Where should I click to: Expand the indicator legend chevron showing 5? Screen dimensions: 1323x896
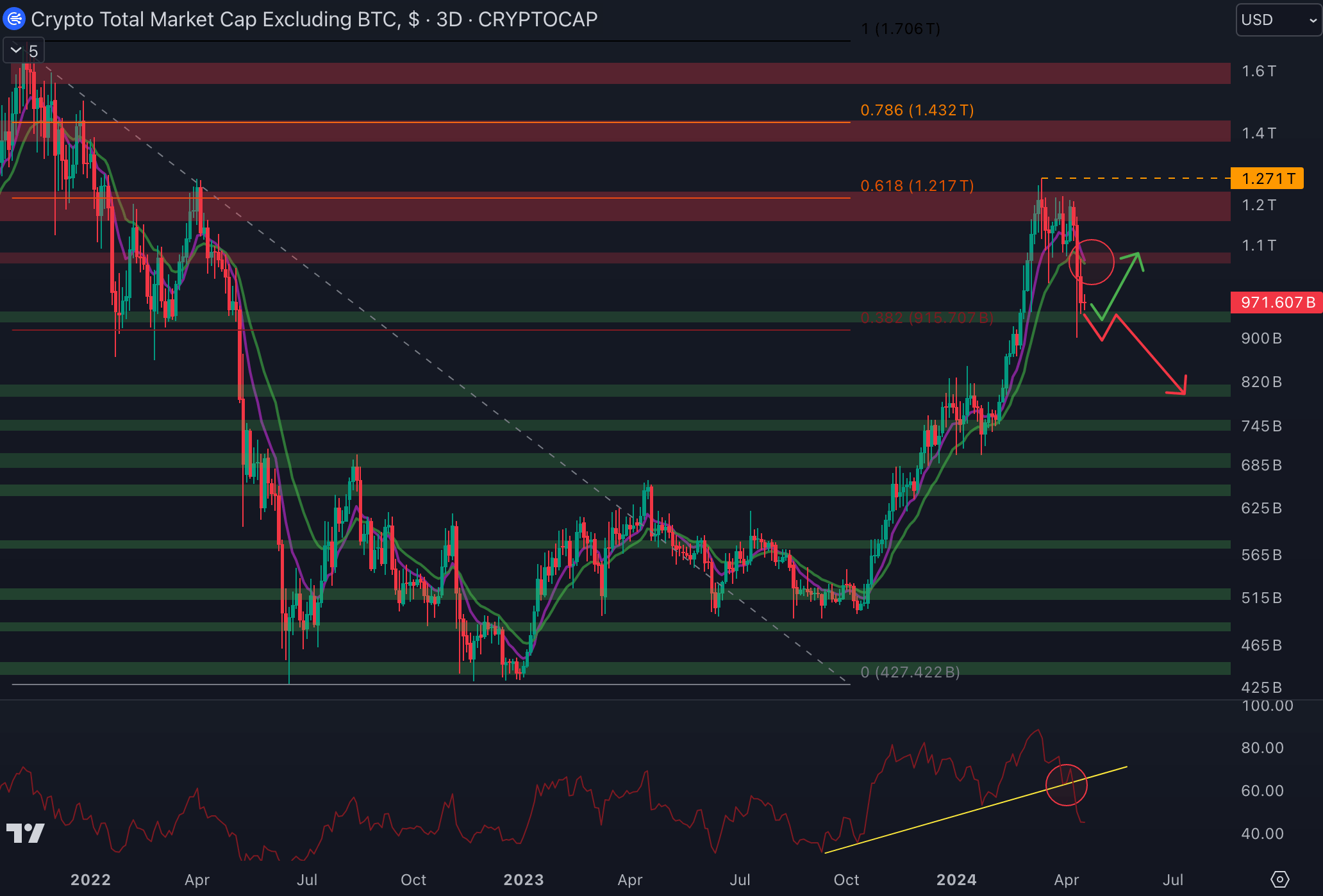16,51
